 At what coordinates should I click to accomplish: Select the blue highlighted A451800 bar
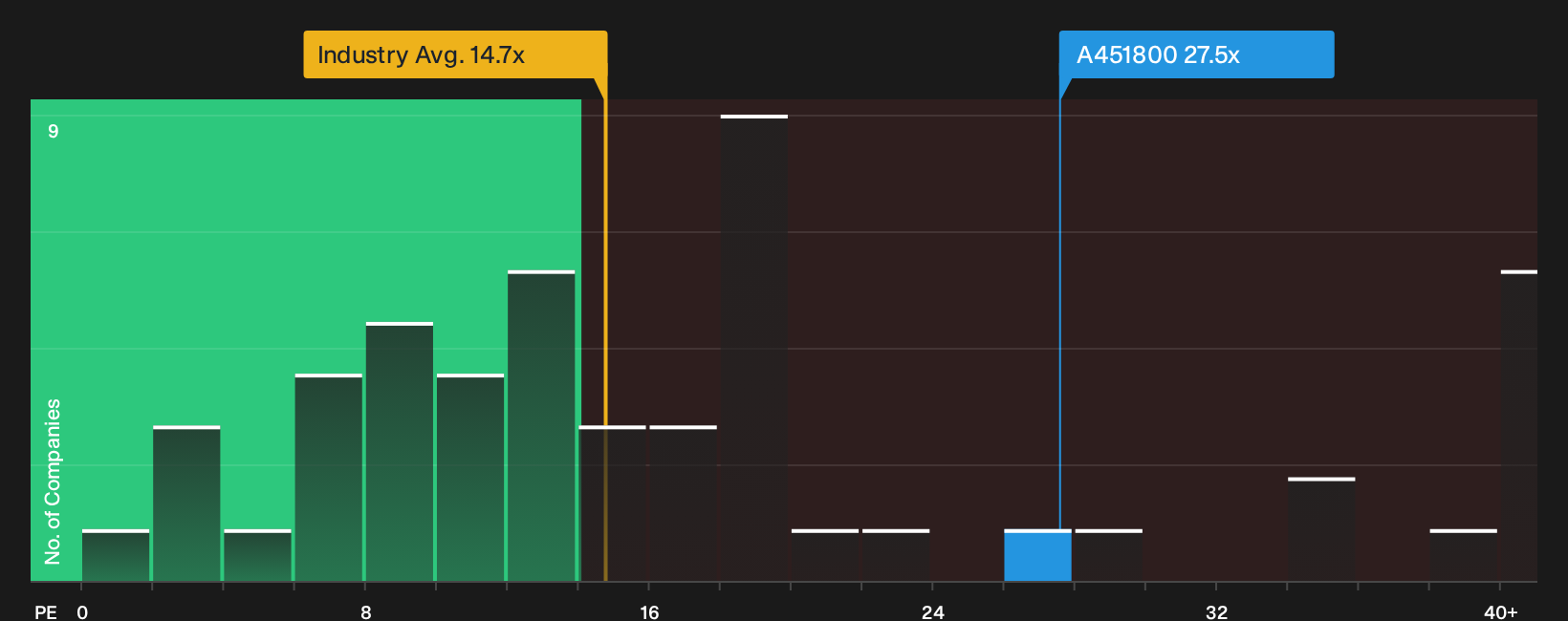(x=1037, y=555)
